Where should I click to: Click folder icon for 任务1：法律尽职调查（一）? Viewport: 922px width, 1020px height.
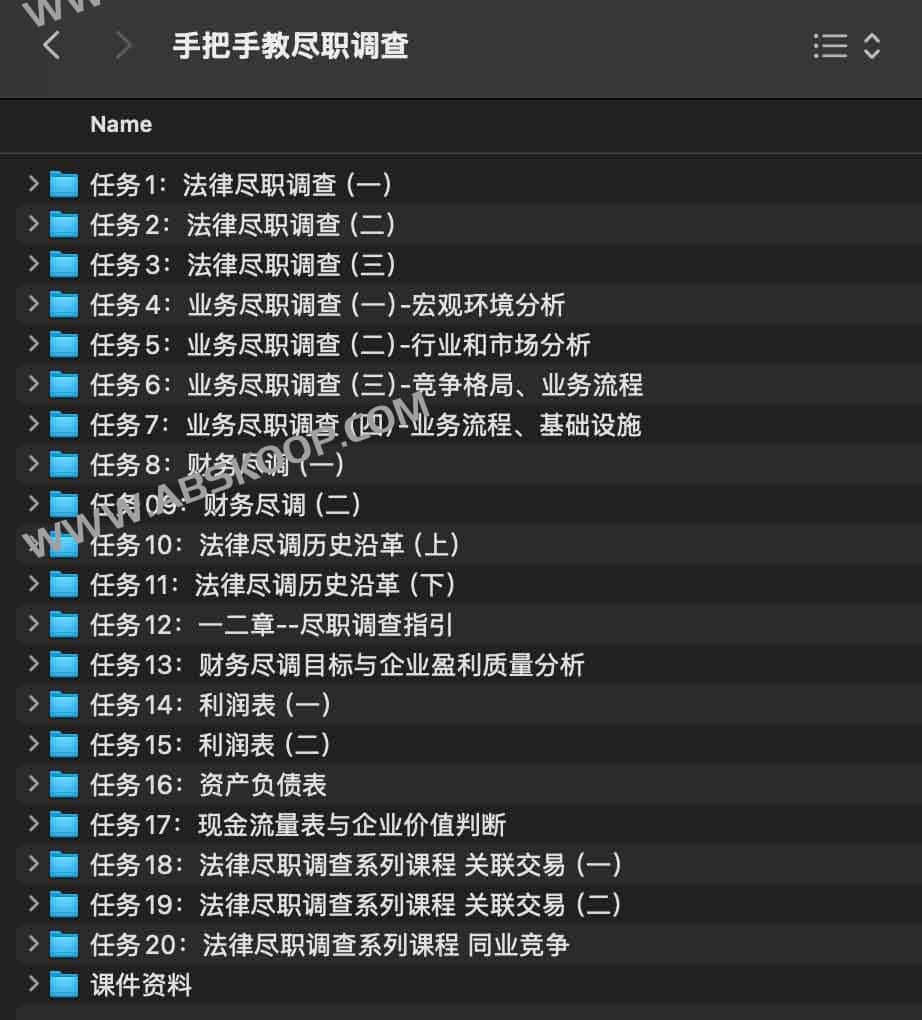[64, 184]
